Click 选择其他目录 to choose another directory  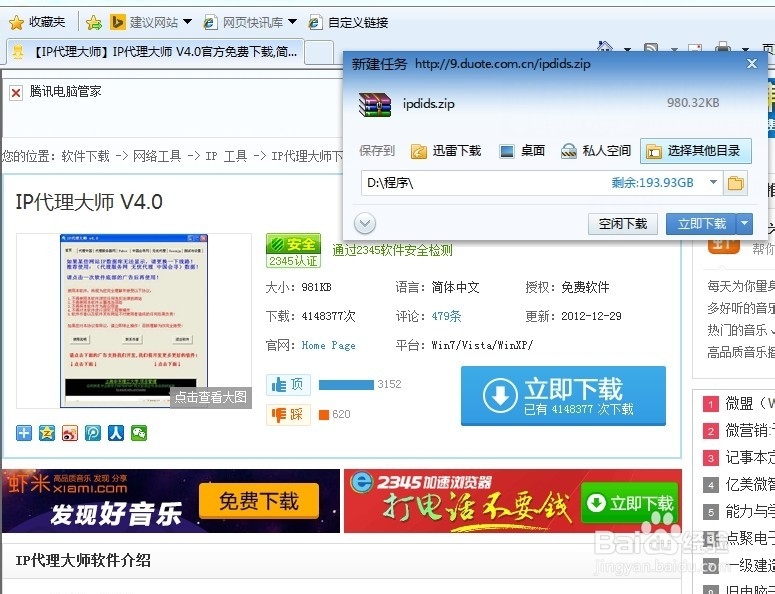click(695, 151)
